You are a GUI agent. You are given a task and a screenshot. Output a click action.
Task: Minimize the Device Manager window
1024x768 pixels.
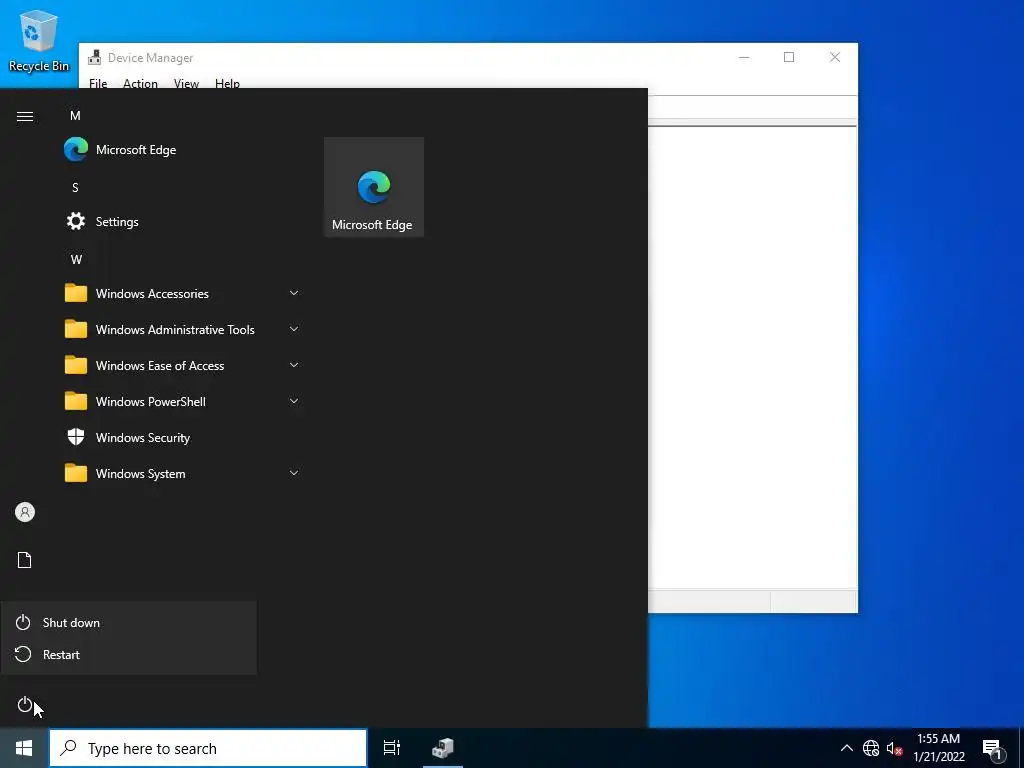(744, 57)
